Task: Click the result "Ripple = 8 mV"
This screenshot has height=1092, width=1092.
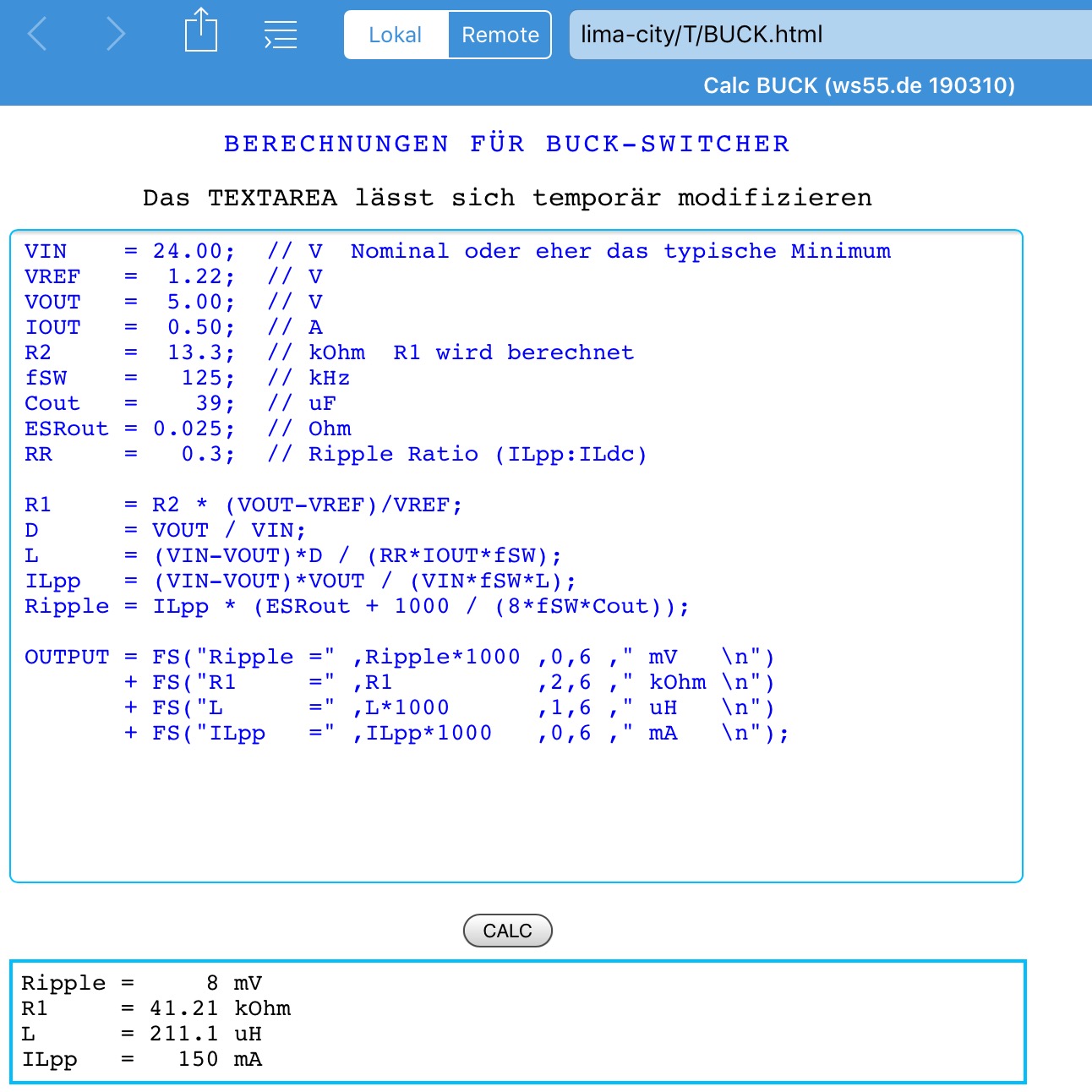Action: [141, 983]
